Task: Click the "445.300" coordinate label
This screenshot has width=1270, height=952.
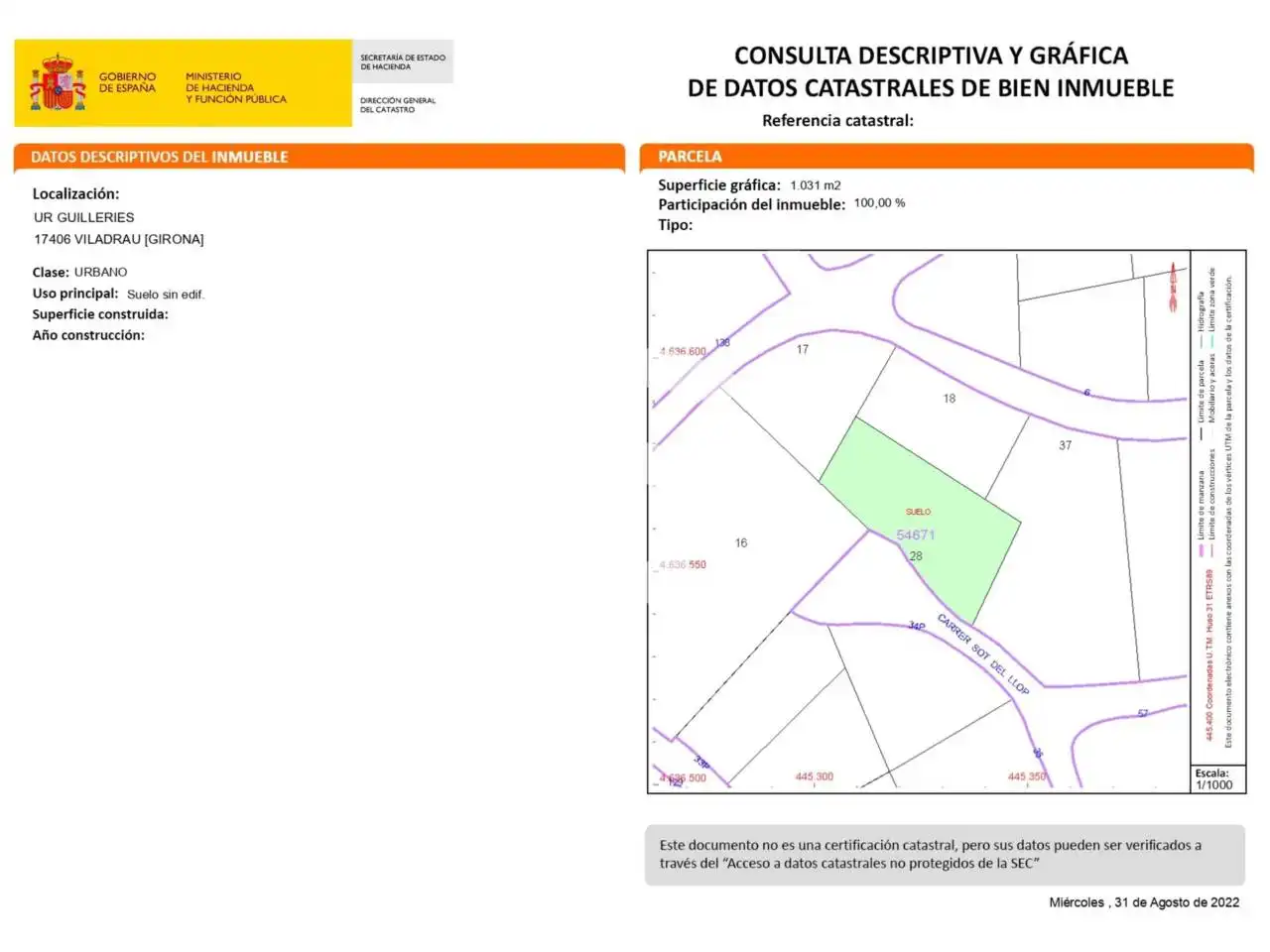Action: [815, 776]
